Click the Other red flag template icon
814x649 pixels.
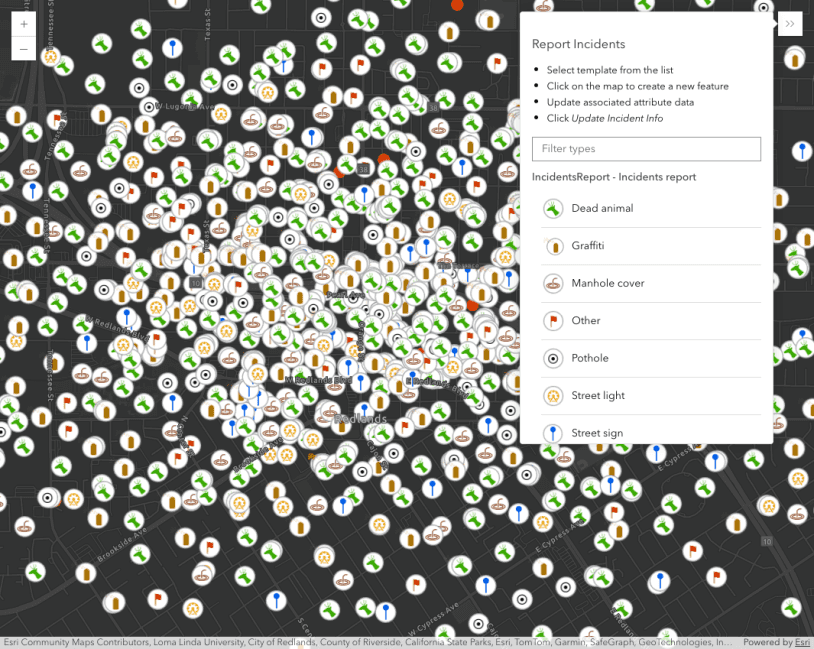point(553,321)
